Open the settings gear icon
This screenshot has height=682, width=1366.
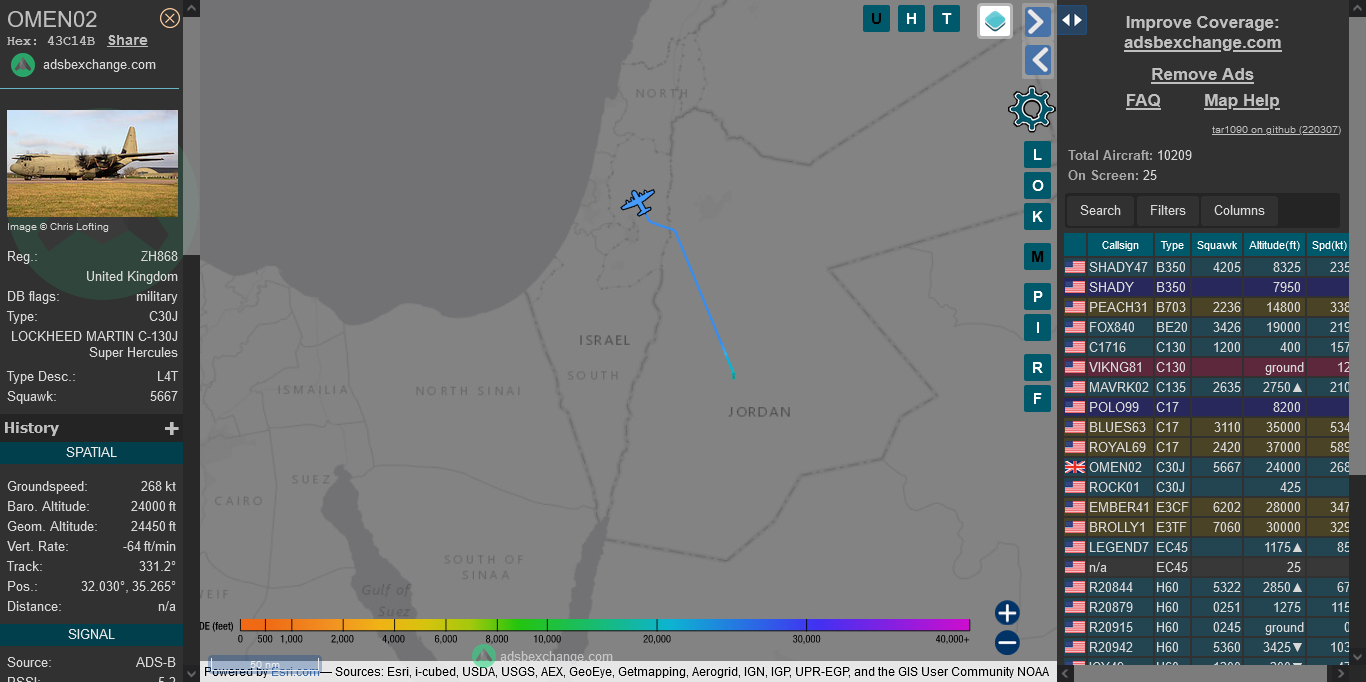click(x=1032, y=109)
